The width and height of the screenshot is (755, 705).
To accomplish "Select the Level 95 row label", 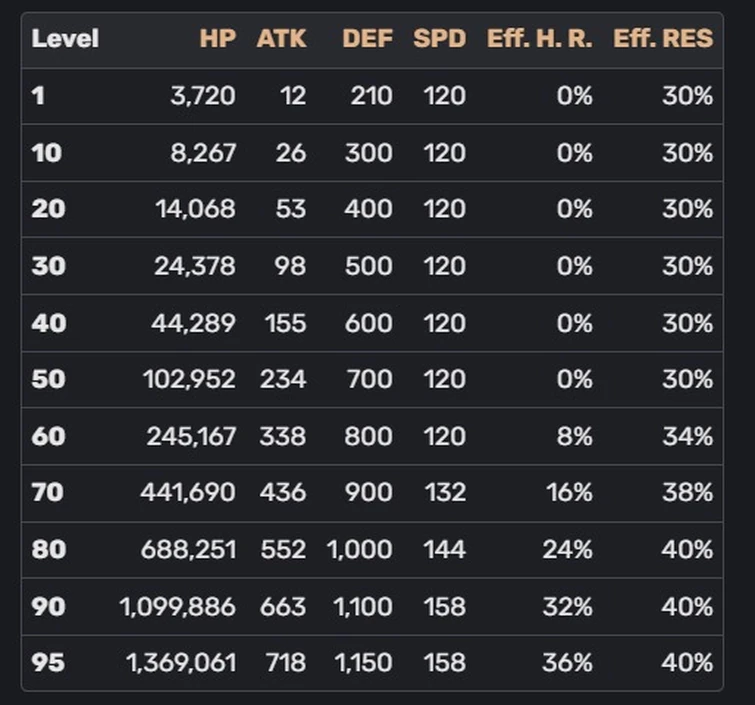I will [x=48, y=663].
